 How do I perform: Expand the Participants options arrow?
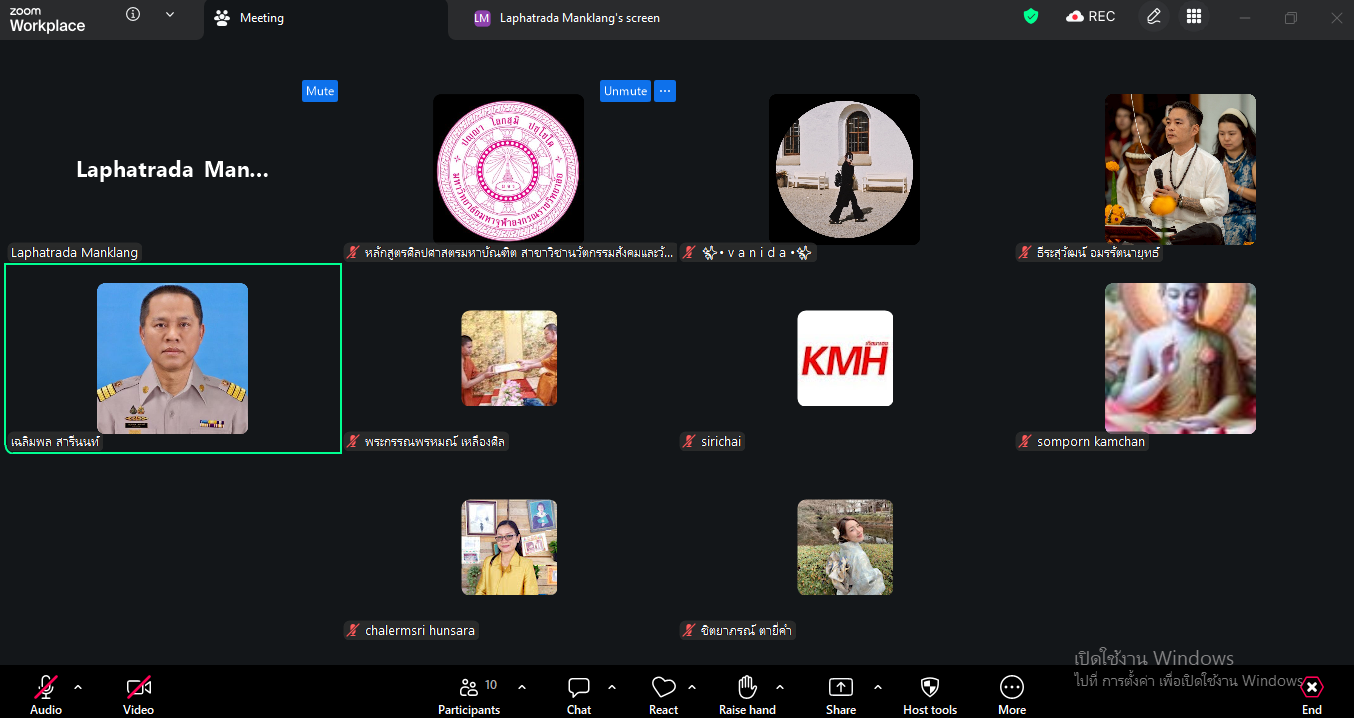tap(521, 687)
